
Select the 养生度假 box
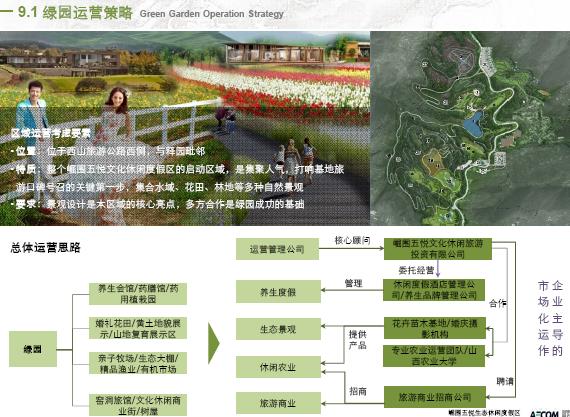pyautogui.click(x=278, y=292)
